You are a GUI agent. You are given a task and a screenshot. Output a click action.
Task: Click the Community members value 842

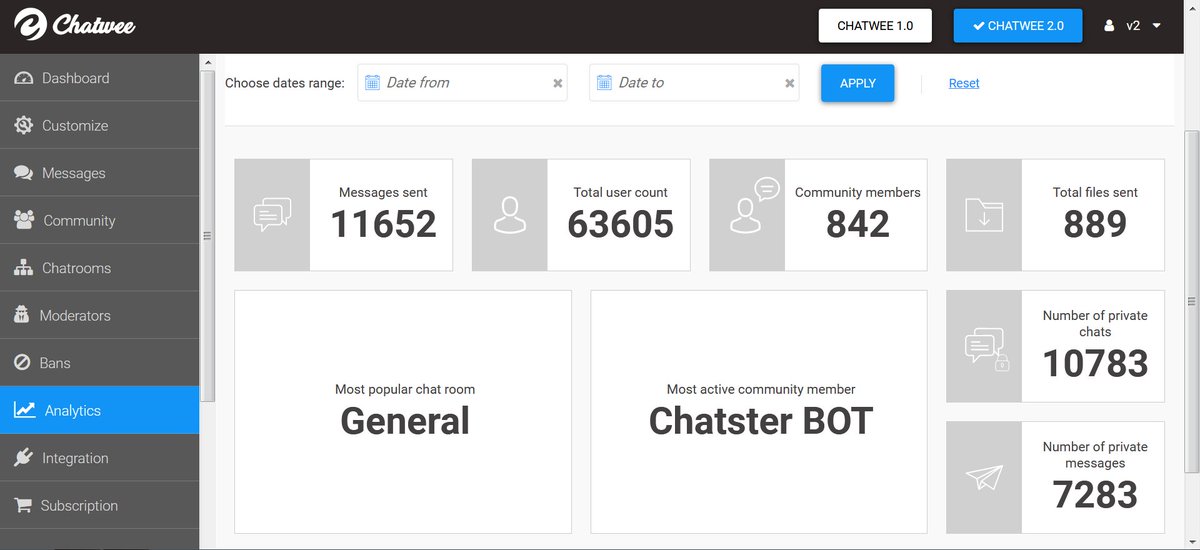coord(858,224)
